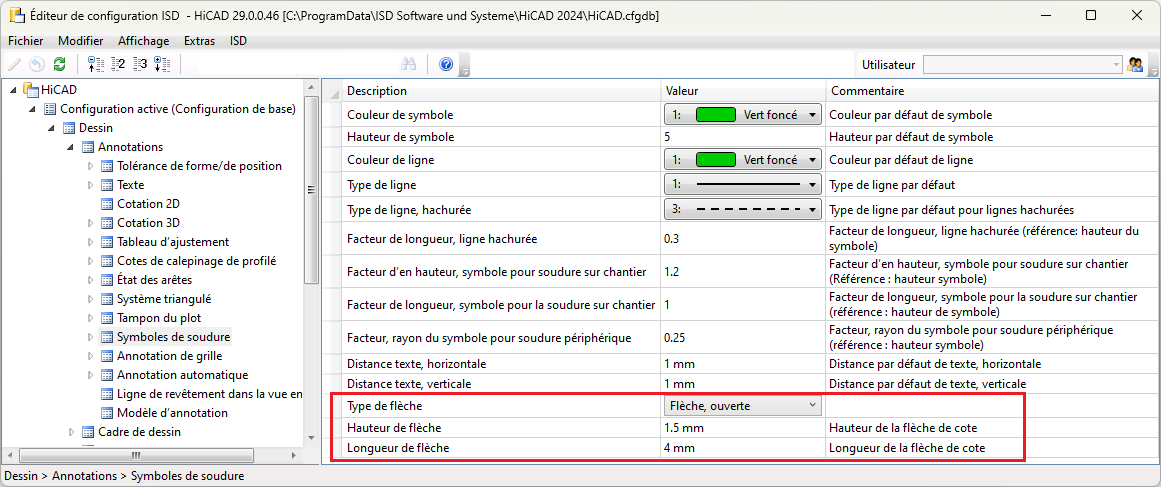Open the Extras menu
The height and width of the screenshot is (487, 1161).
(x=199, y=41)
